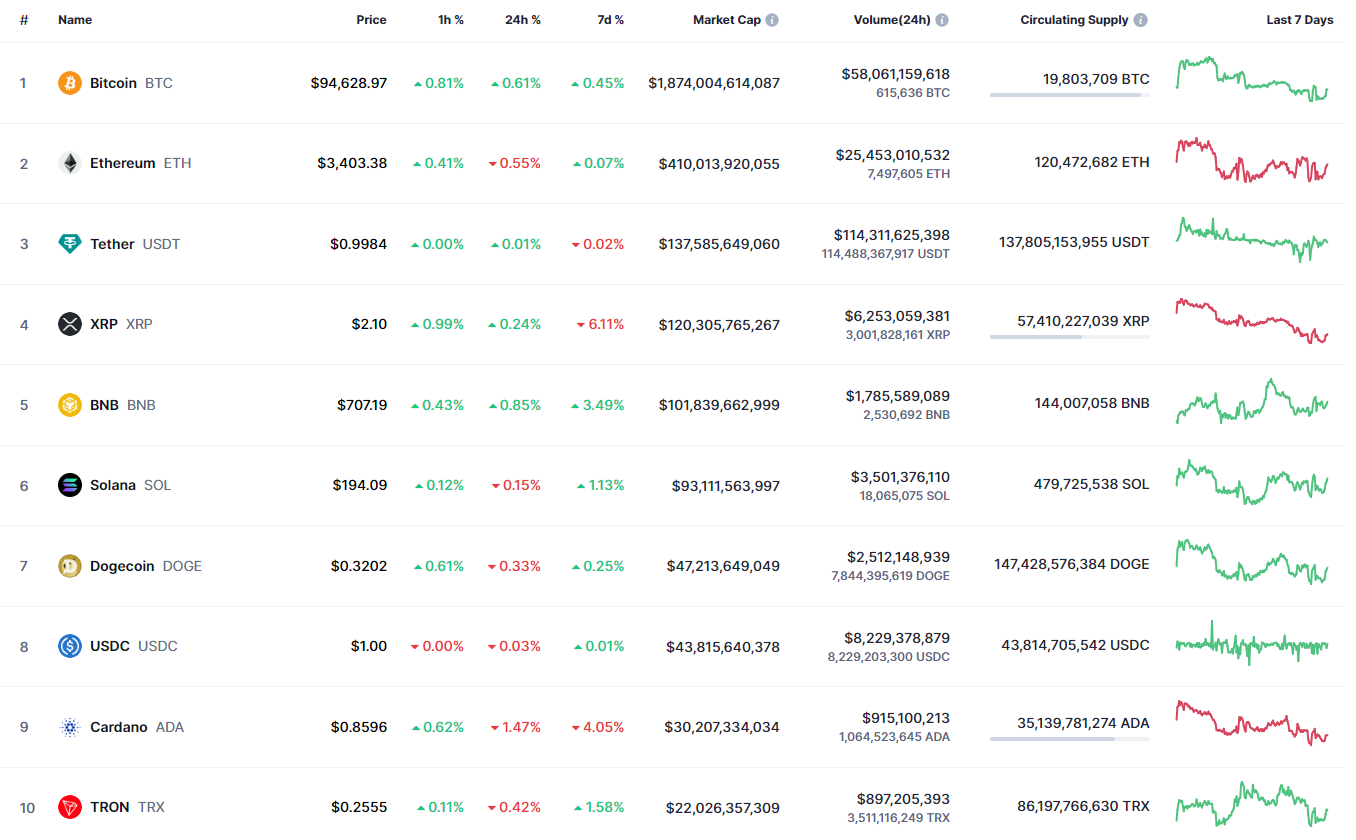Screen dimensions: 1356x840
Task: Open Ethereum 7-day sparkline chart
Action: pos(1252,160)
